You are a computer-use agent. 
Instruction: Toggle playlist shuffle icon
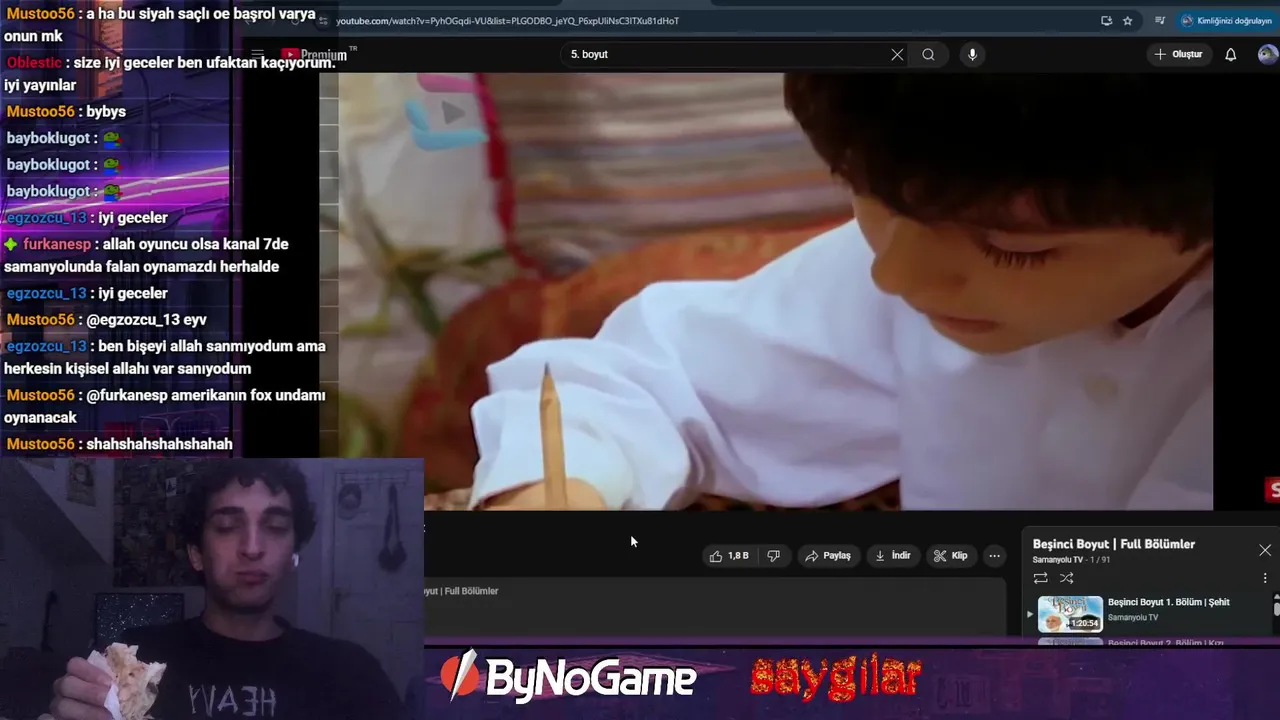pyautogui.click(x=1067, y=578)
